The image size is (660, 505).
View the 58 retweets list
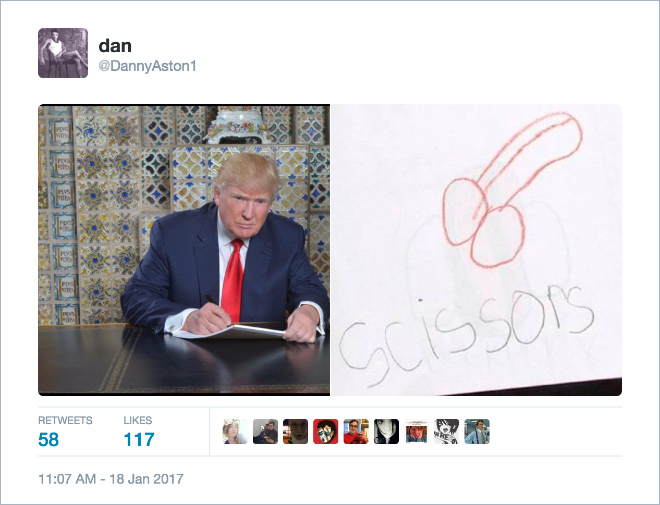[48, 440]
